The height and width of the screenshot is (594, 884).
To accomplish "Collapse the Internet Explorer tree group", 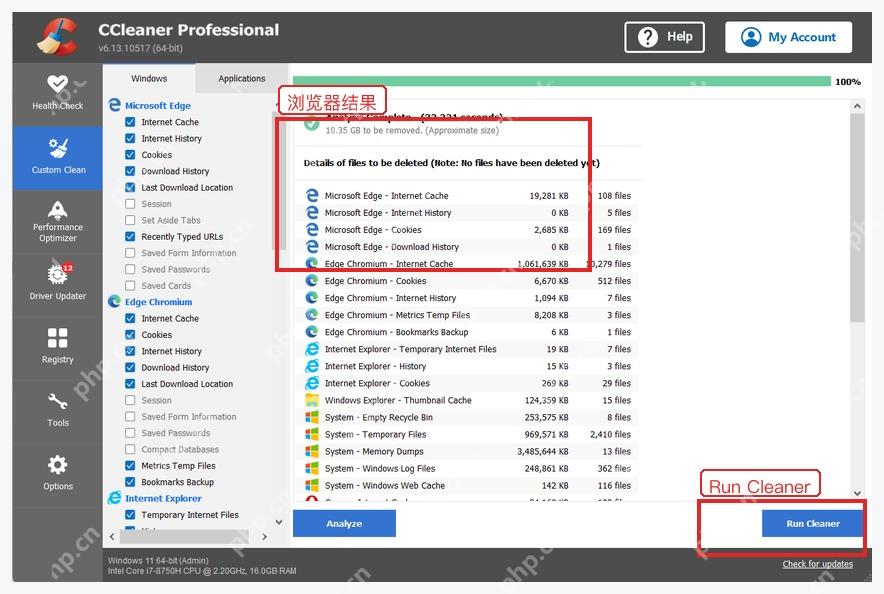I will tap(163, 499).
